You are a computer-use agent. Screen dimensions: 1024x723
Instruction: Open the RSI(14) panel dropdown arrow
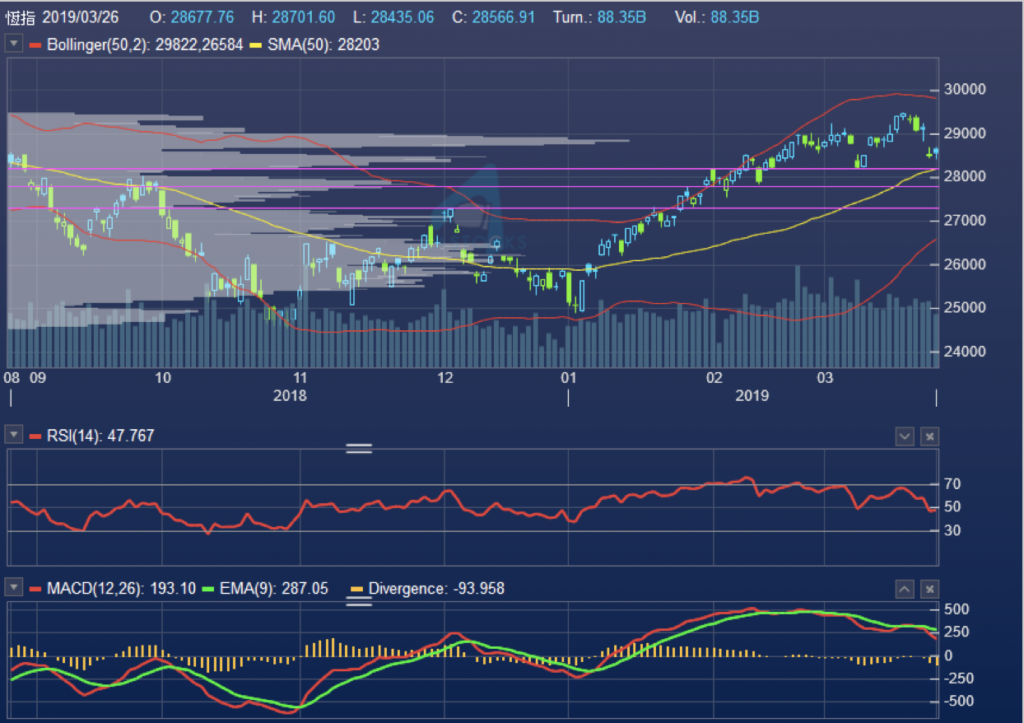point(14,434)
